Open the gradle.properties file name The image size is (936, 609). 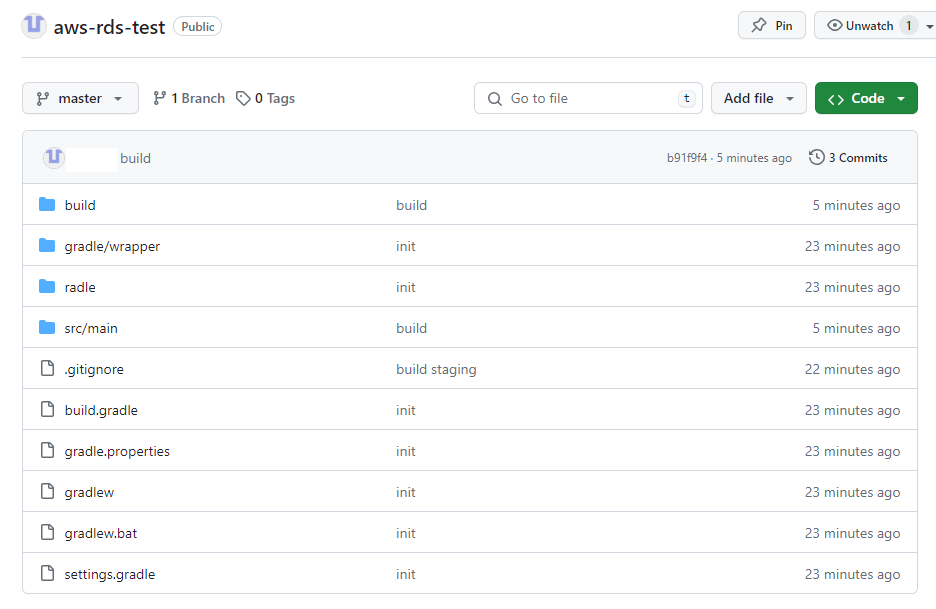tap(117, 452)
